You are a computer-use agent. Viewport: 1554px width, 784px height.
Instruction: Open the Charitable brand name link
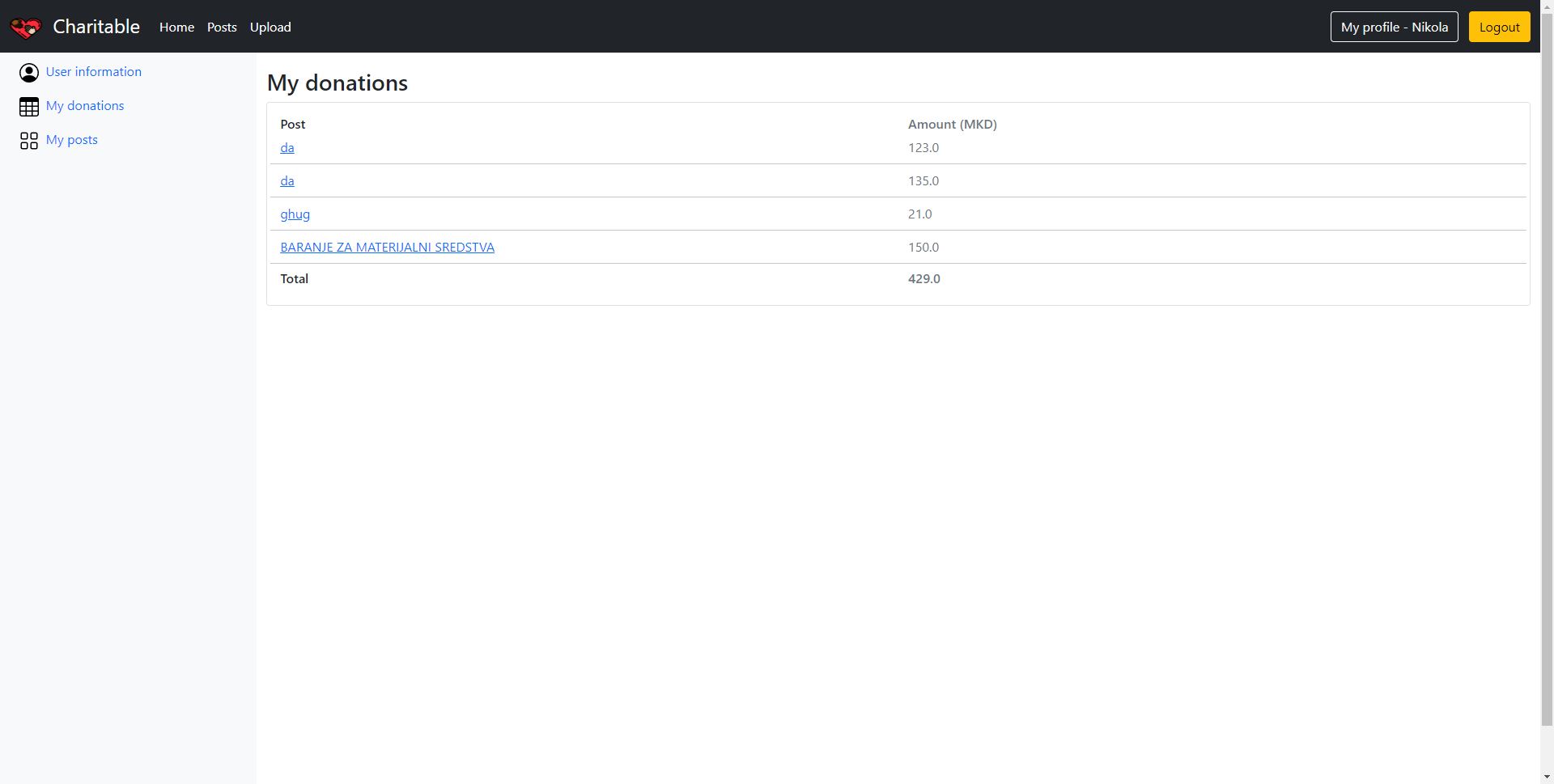coord(96,27)
